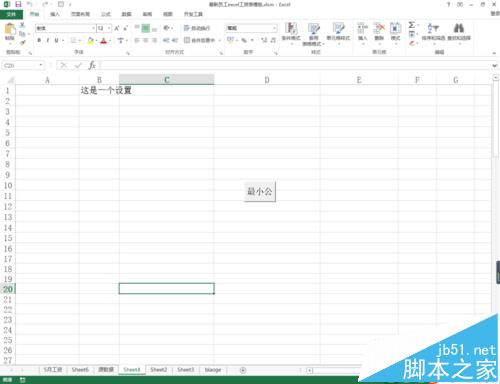The image size is (500, 384).
Task: Click the Increase Font Size icon
Action: [117, 28]
